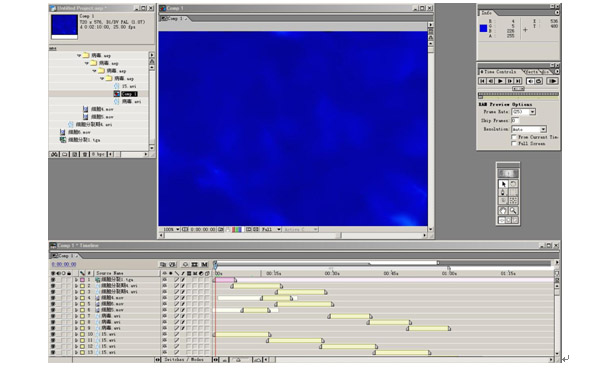The height and width of the screenshot is (375, 616).
Task: Click the current time display 0:00:00:00
Action: coord(64,265)
